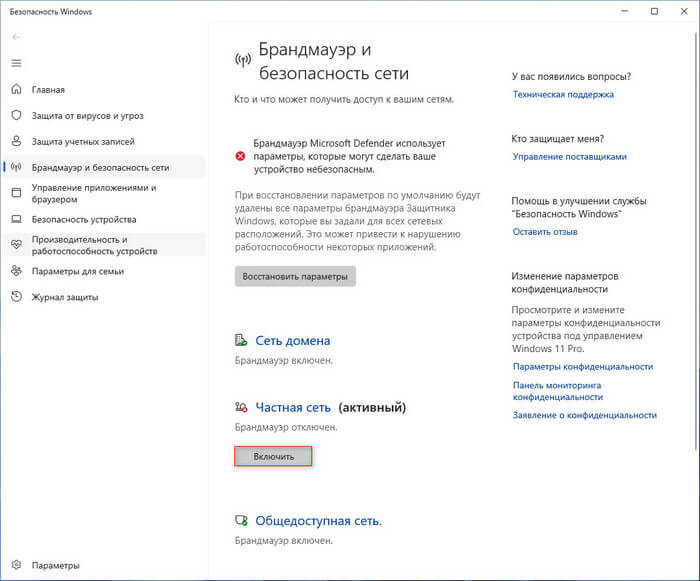Open Журнал защиты menu item
This screenshot has height=581, width=700.
click(73, 297)
